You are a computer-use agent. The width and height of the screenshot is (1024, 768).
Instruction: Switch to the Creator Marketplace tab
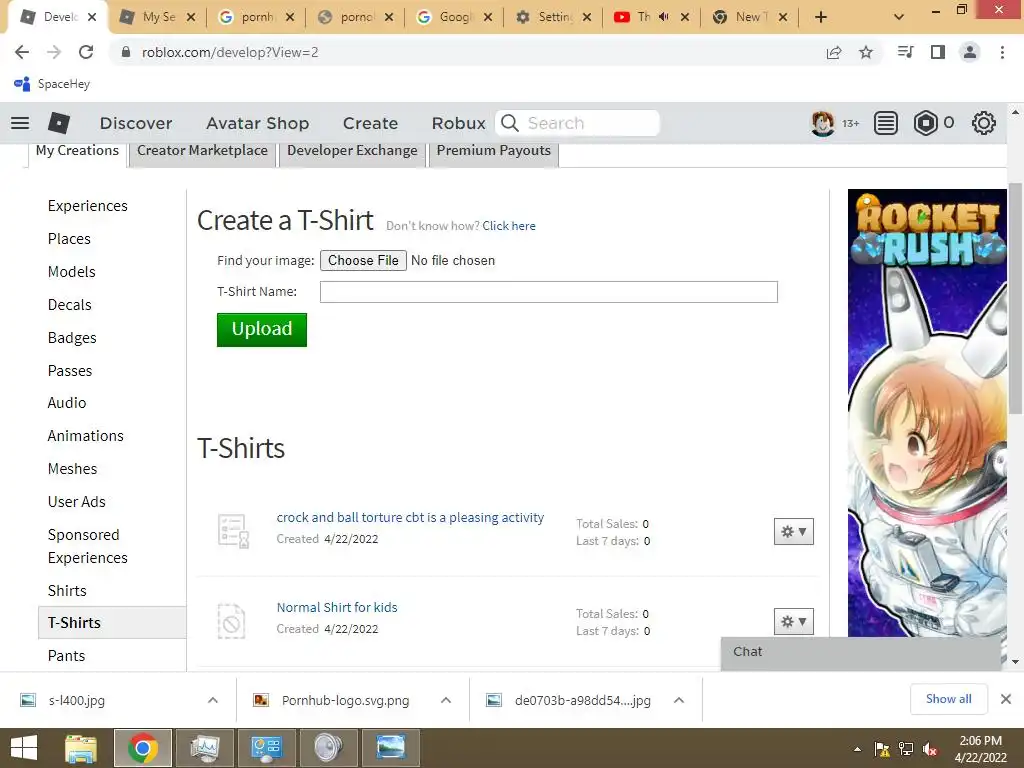tap(202, 151)
